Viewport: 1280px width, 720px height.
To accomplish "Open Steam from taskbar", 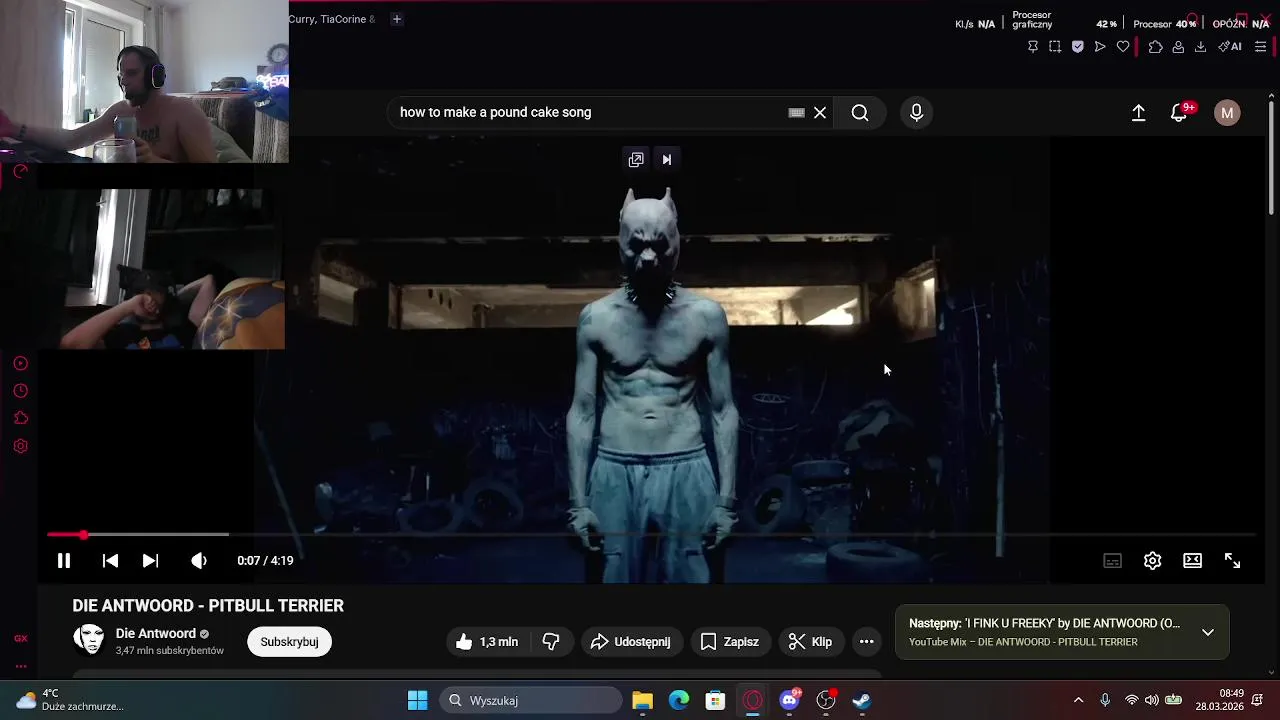I will [862, 700].
